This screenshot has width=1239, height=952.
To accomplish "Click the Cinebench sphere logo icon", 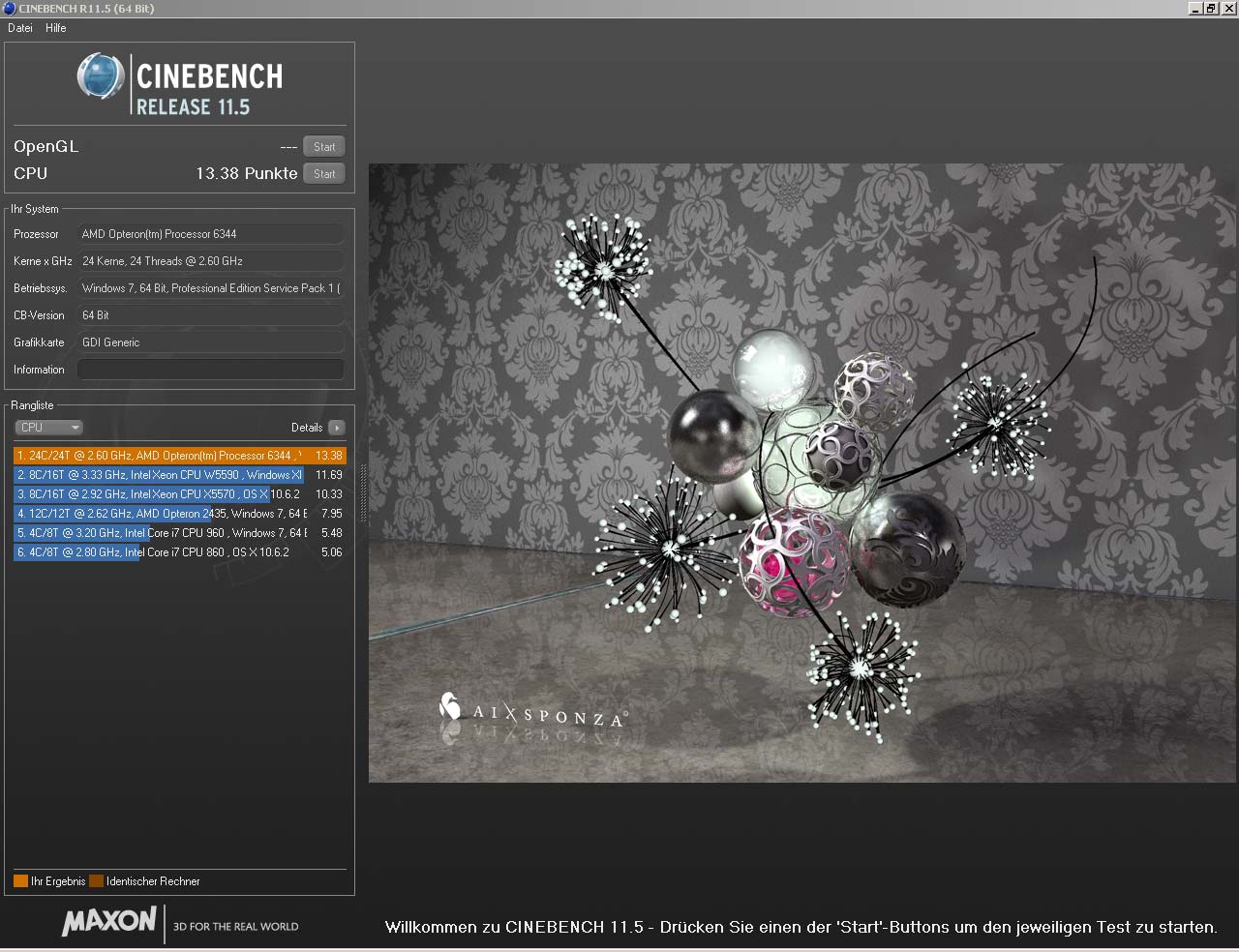I will (101, 75).
